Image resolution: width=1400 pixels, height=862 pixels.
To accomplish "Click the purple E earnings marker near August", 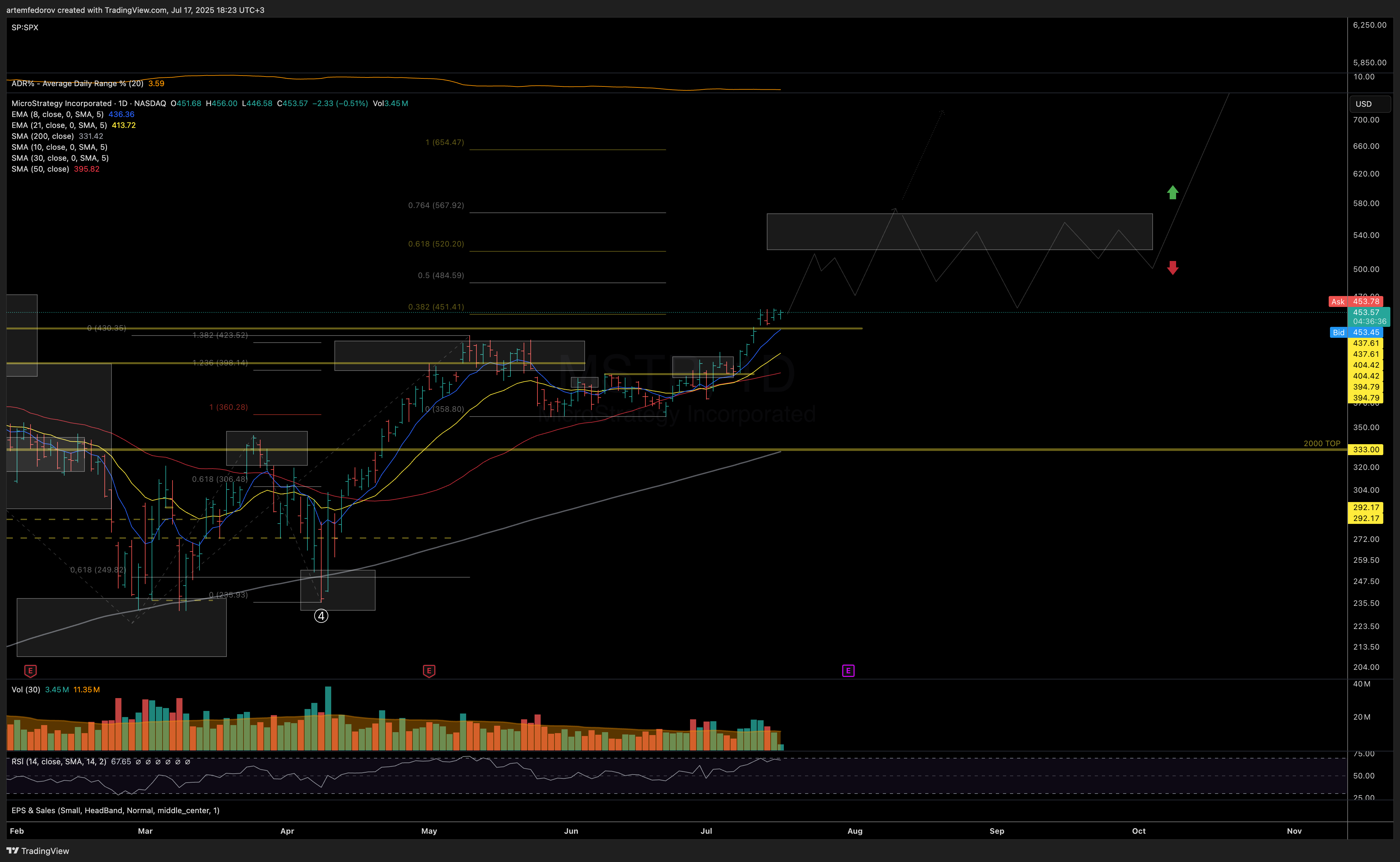I will click(848, 670).
